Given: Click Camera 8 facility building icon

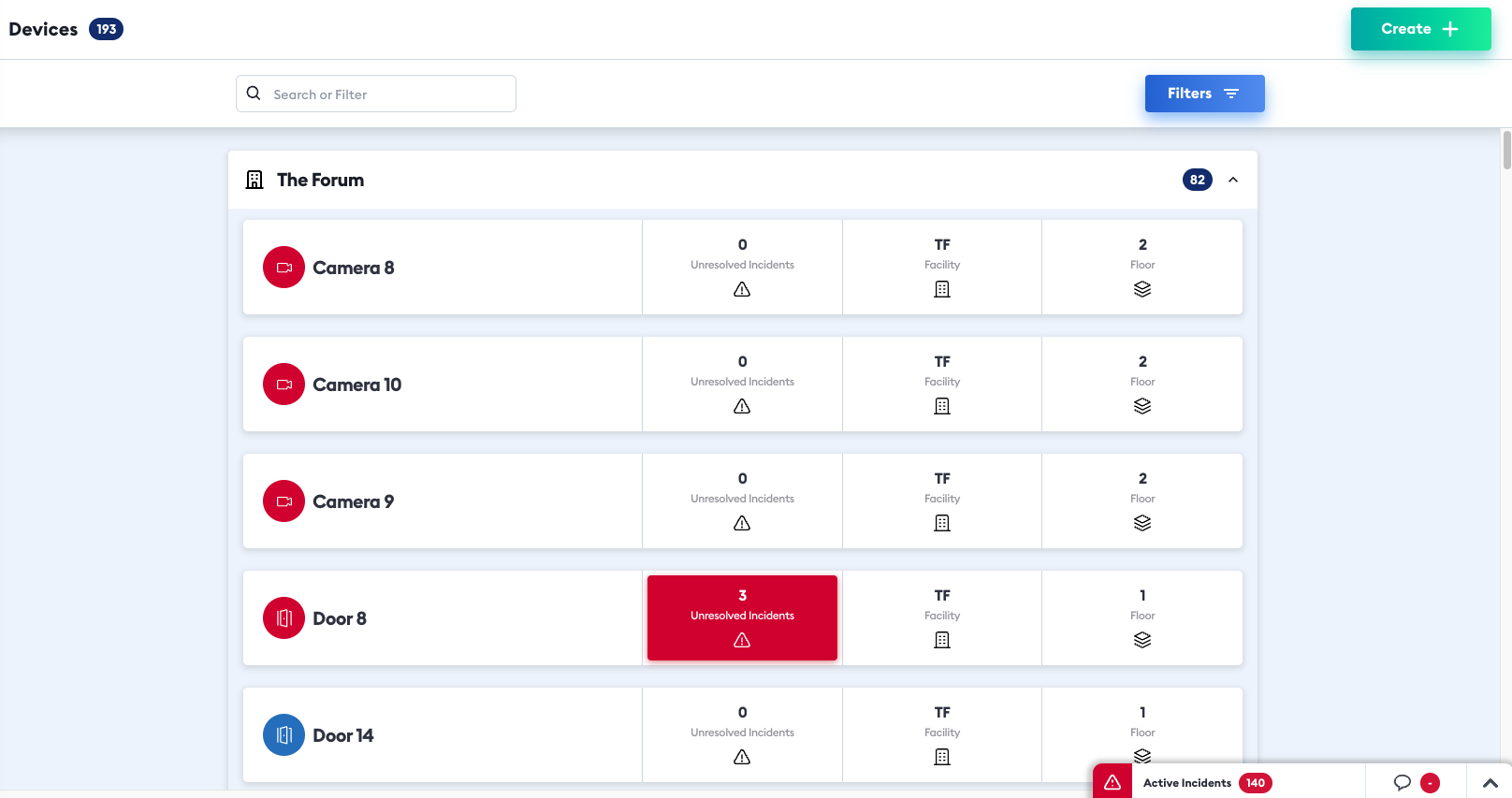Looking at the screenshot, I should 942,289.
